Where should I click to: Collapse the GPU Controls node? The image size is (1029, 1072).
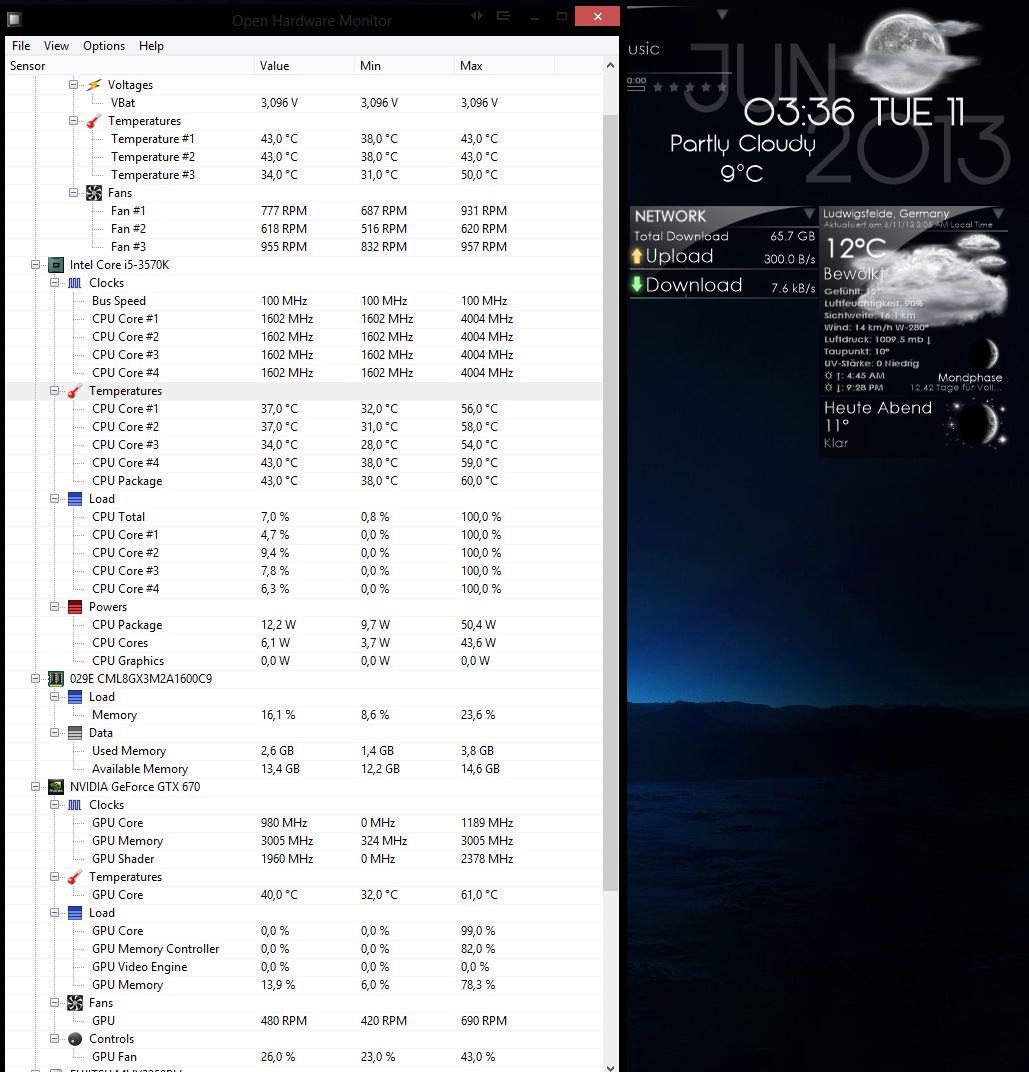coord(54,1038)
